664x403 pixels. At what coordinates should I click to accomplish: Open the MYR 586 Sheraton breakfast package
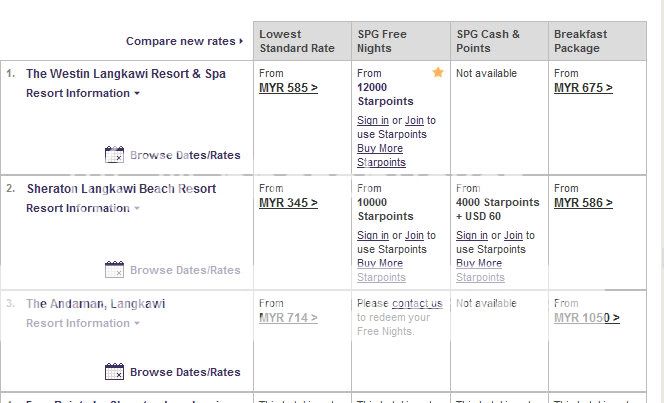pyautogui.click(x=583, y=203)
